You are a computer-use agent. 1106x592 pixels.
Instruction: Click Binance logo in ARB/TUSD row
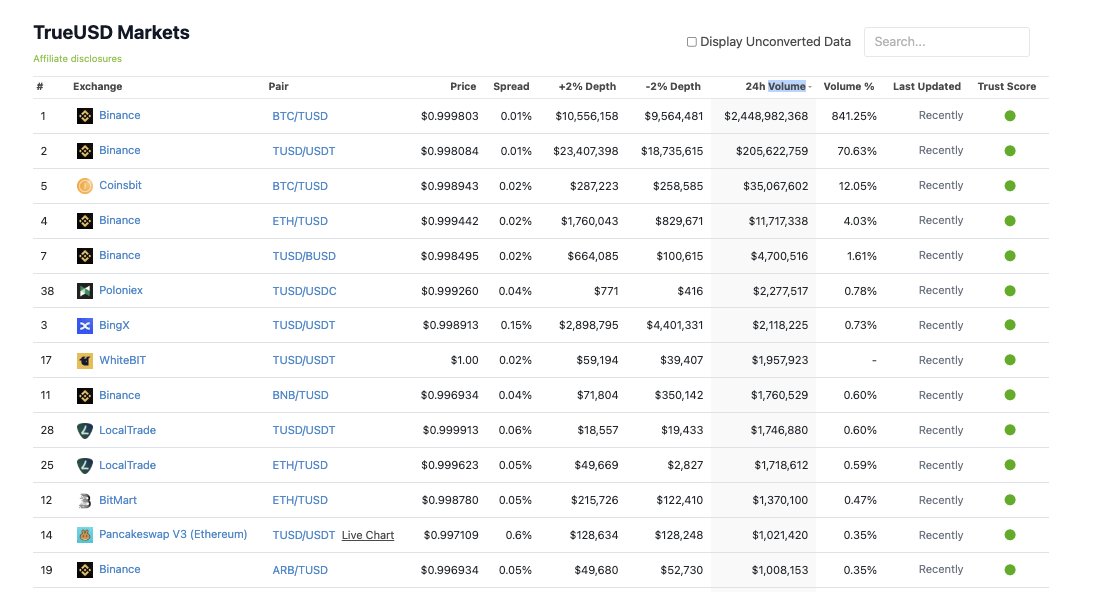tap(85, 570)
